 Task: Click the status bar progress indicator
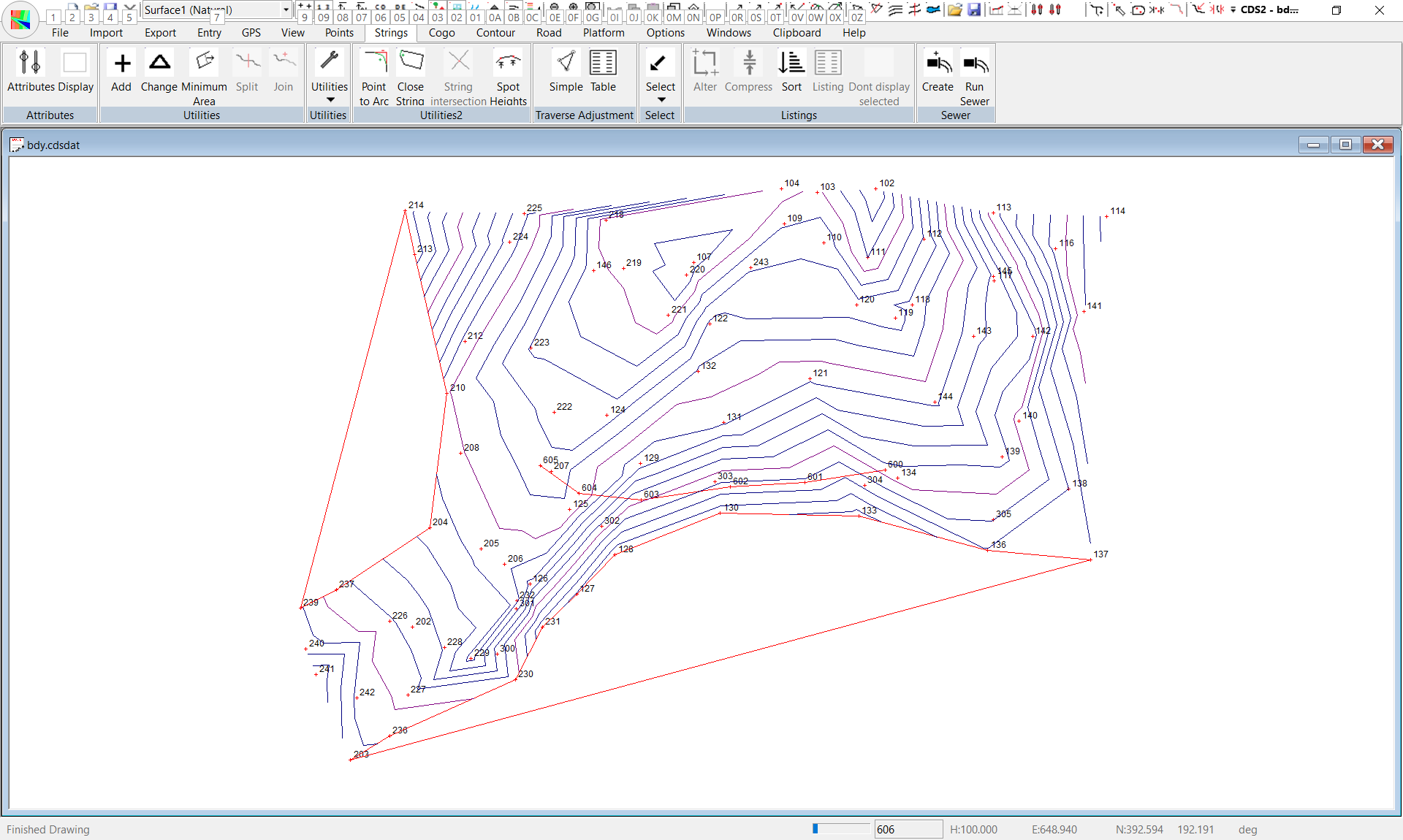click(840, 829)
